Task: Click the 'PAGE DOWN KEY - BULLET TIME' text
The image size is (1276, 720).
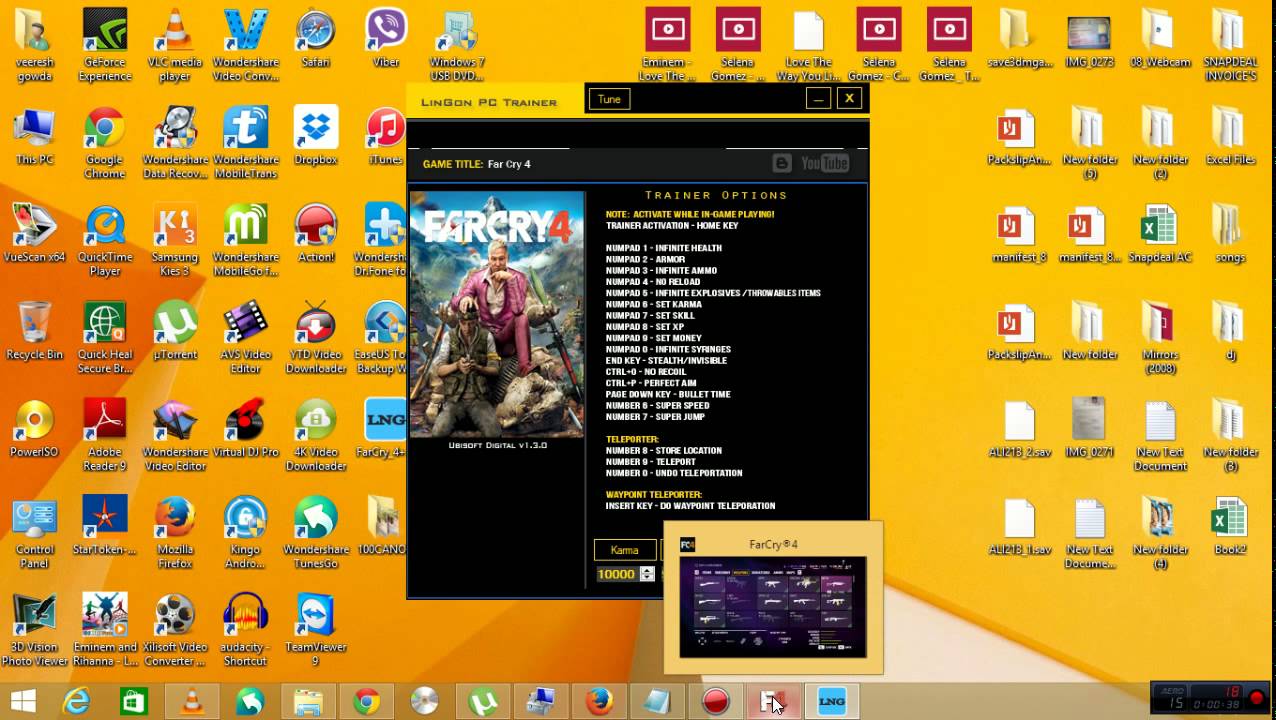Action: tap(668, 394)
